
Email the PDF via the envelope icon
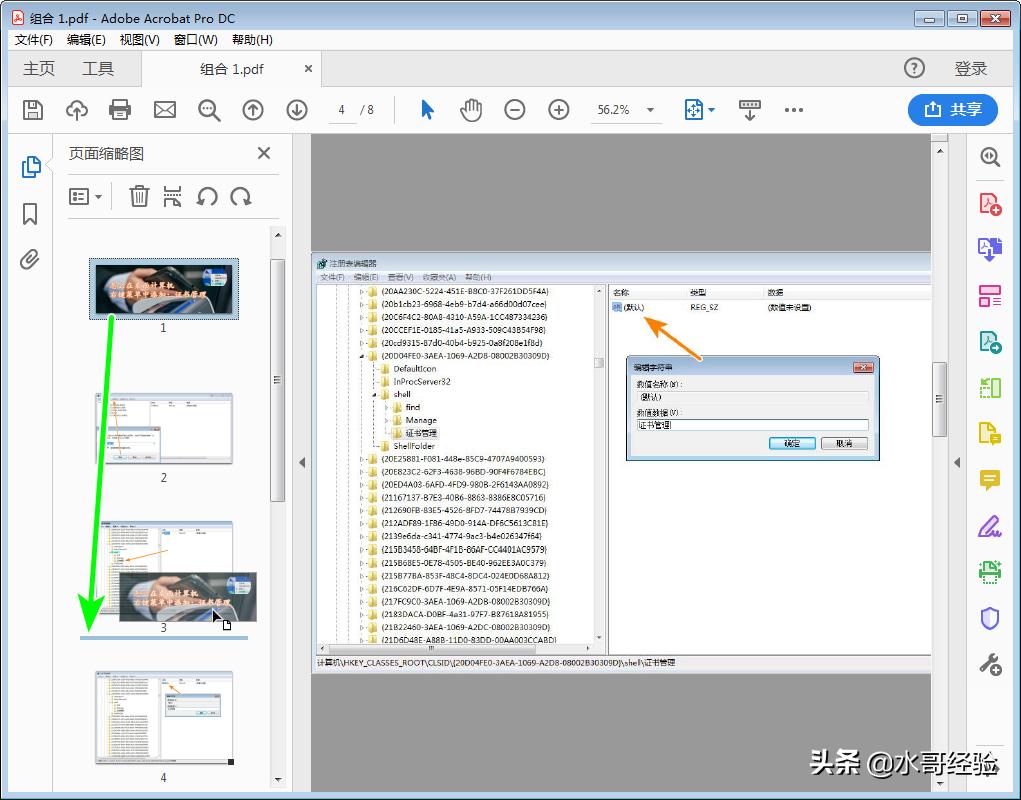point(164,110)
